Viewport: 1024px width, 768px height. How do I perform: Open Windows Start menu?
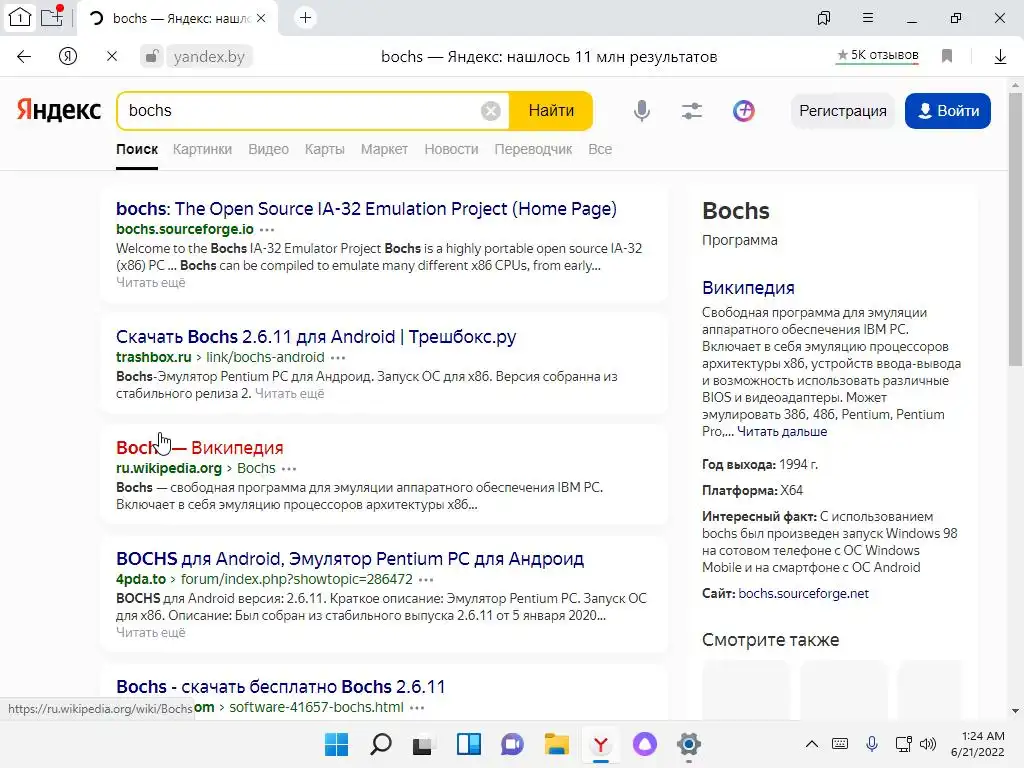[x=336, y=744]
